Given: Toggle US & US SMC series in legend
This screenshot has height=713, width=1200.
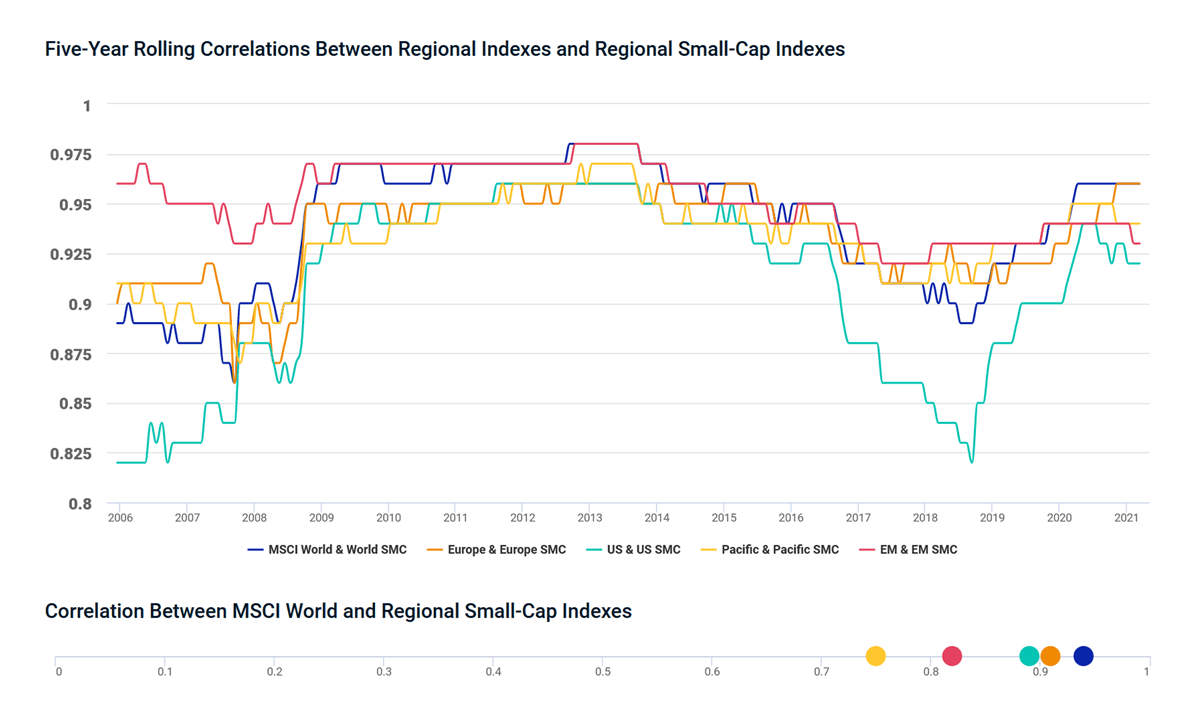Looking at the screenshot, I should (636, 549).
